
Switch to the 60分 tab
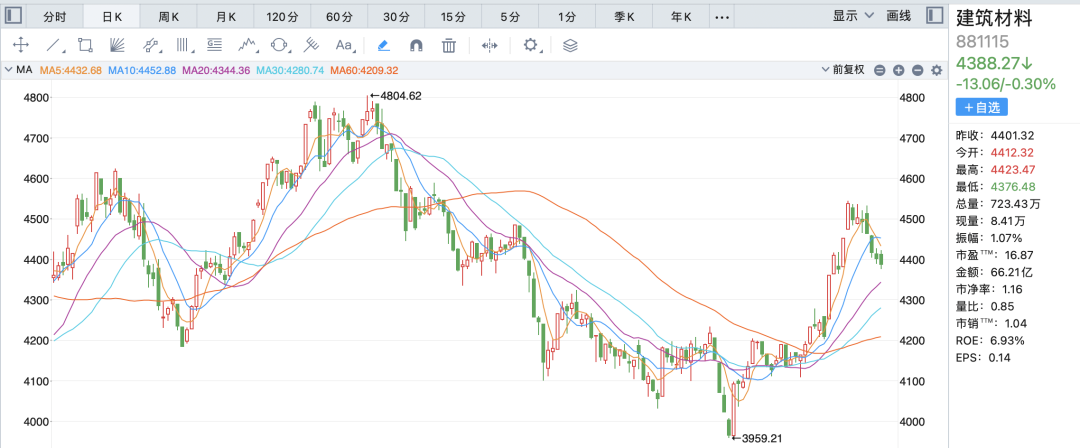(340, 16)
